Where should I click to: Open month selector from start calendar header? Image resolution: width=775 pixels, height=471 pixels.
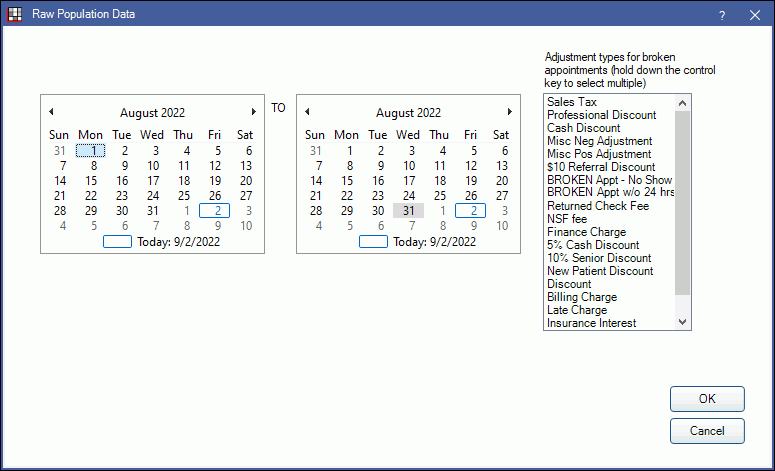click(x=152, y=113)
